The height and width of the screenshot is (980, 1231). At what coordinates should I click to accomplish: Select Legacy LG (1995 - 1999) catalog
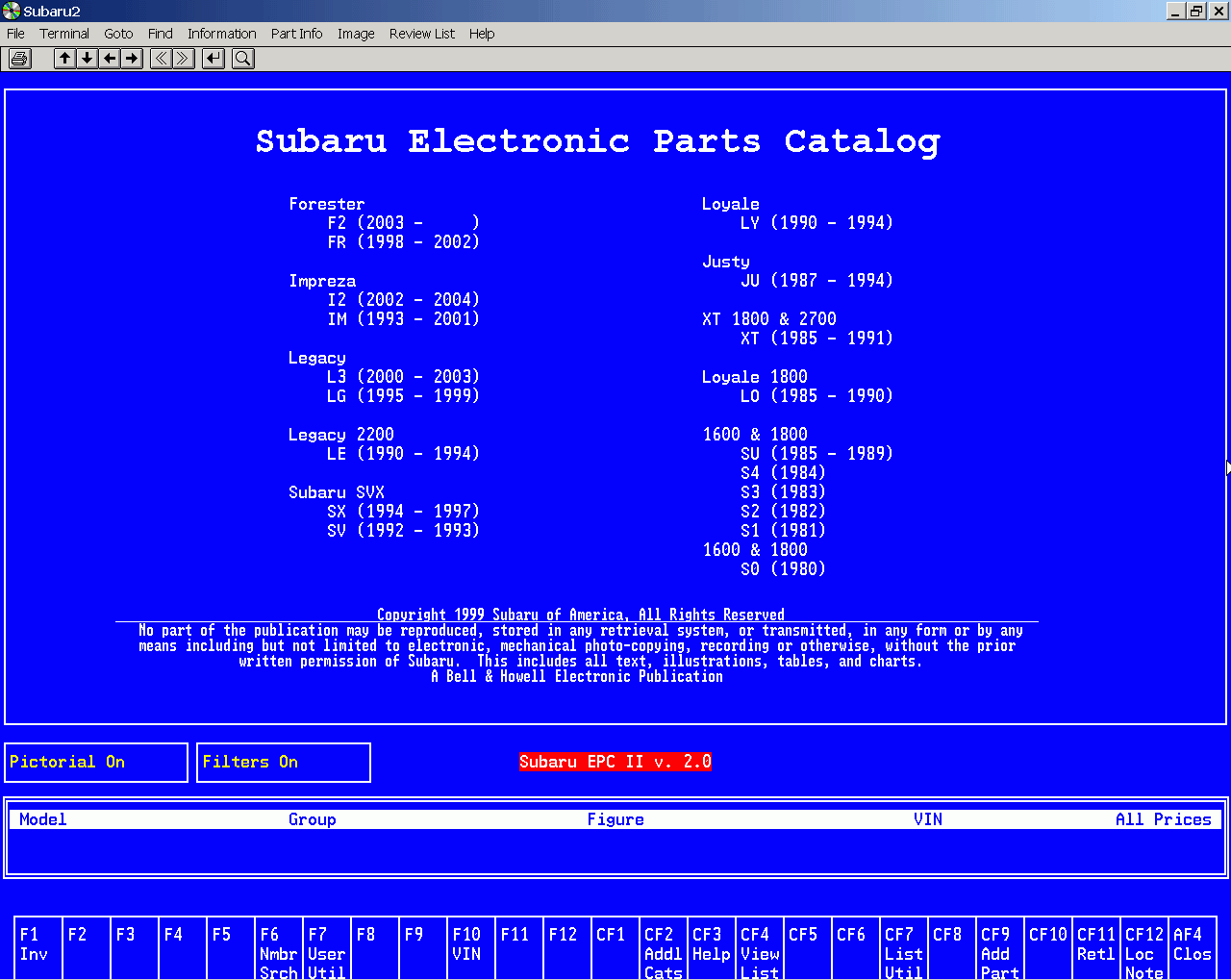(x=403, y=396)
